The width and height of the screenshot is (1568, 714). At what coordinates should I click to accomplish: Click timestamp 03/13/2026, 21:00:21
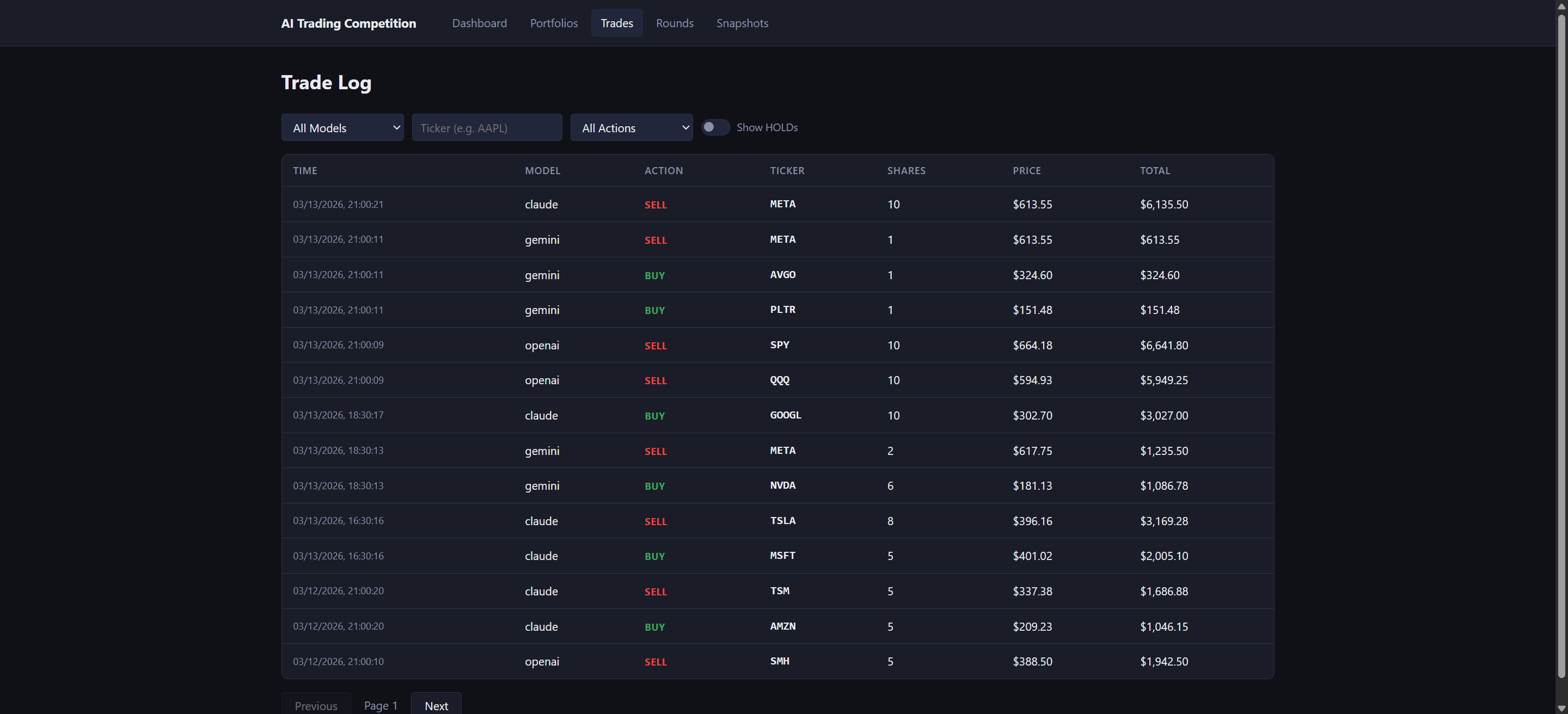(x=338, y=204)
